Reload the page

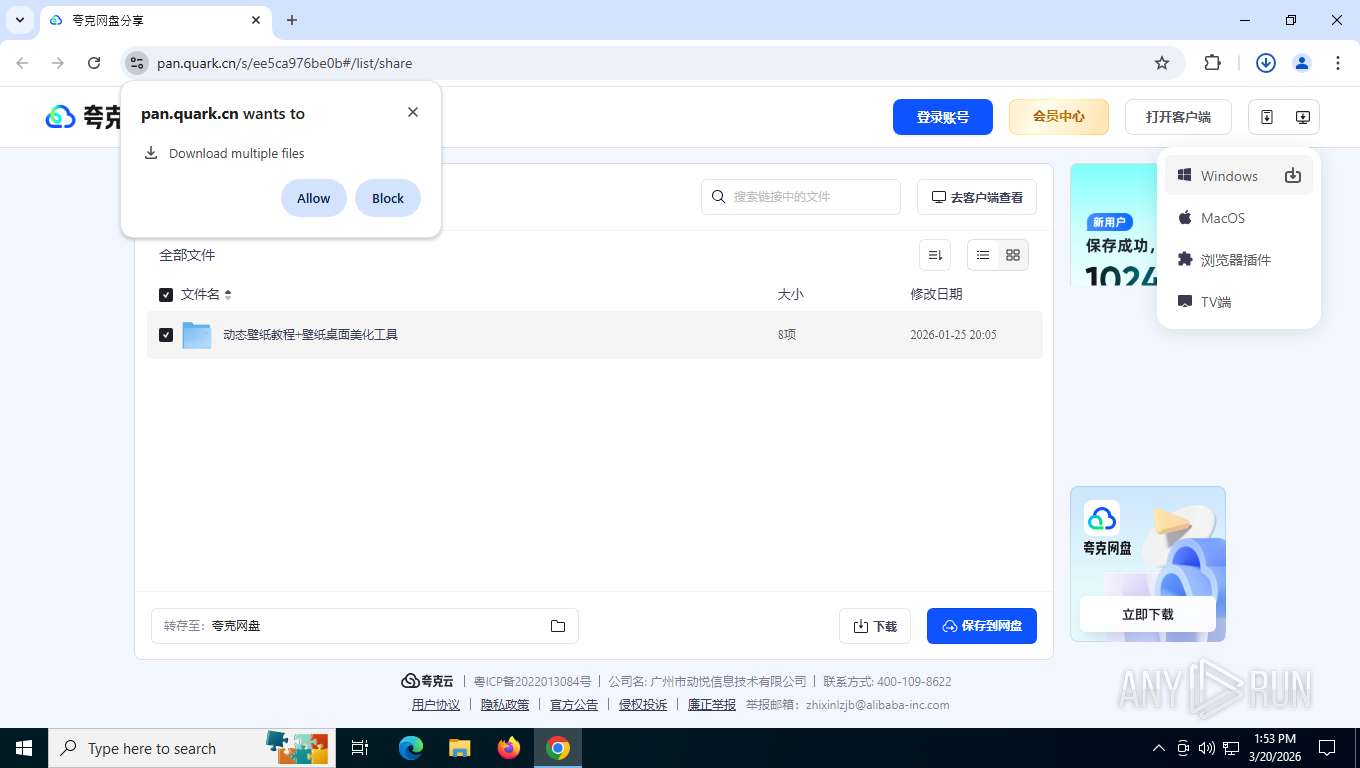point(94,63)
